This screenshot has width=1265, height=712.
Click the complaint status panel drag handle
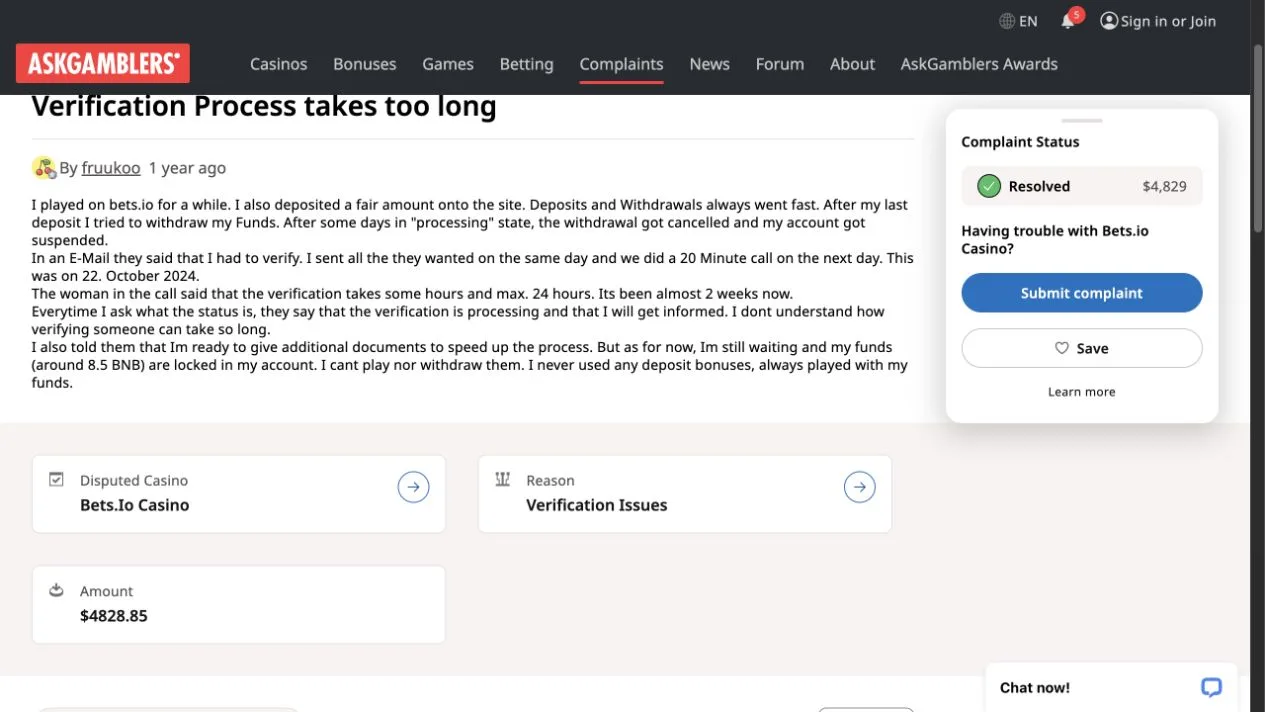pos(1081,121)
